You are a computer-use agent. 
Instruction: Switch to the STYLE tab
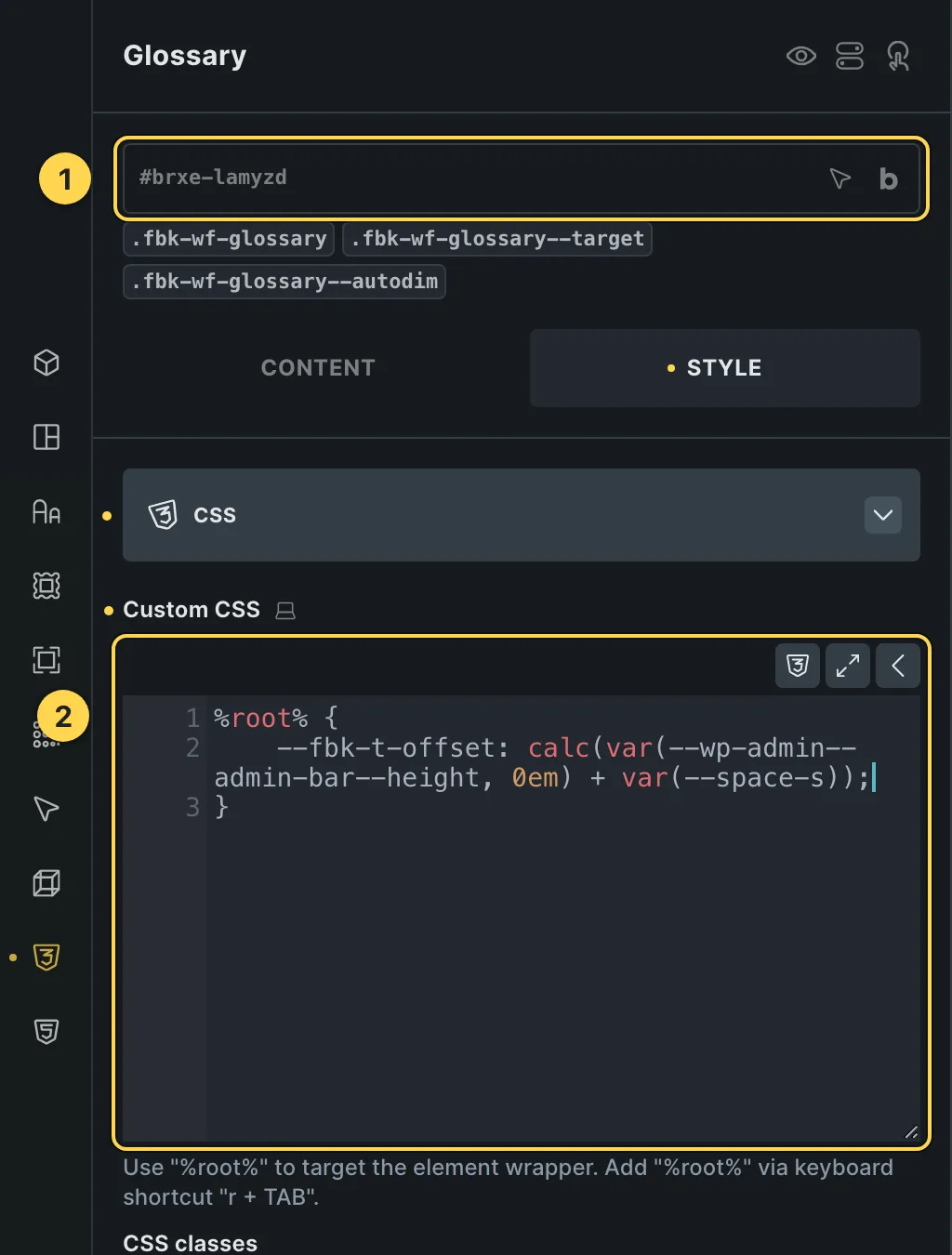click(x=725, y=368)
